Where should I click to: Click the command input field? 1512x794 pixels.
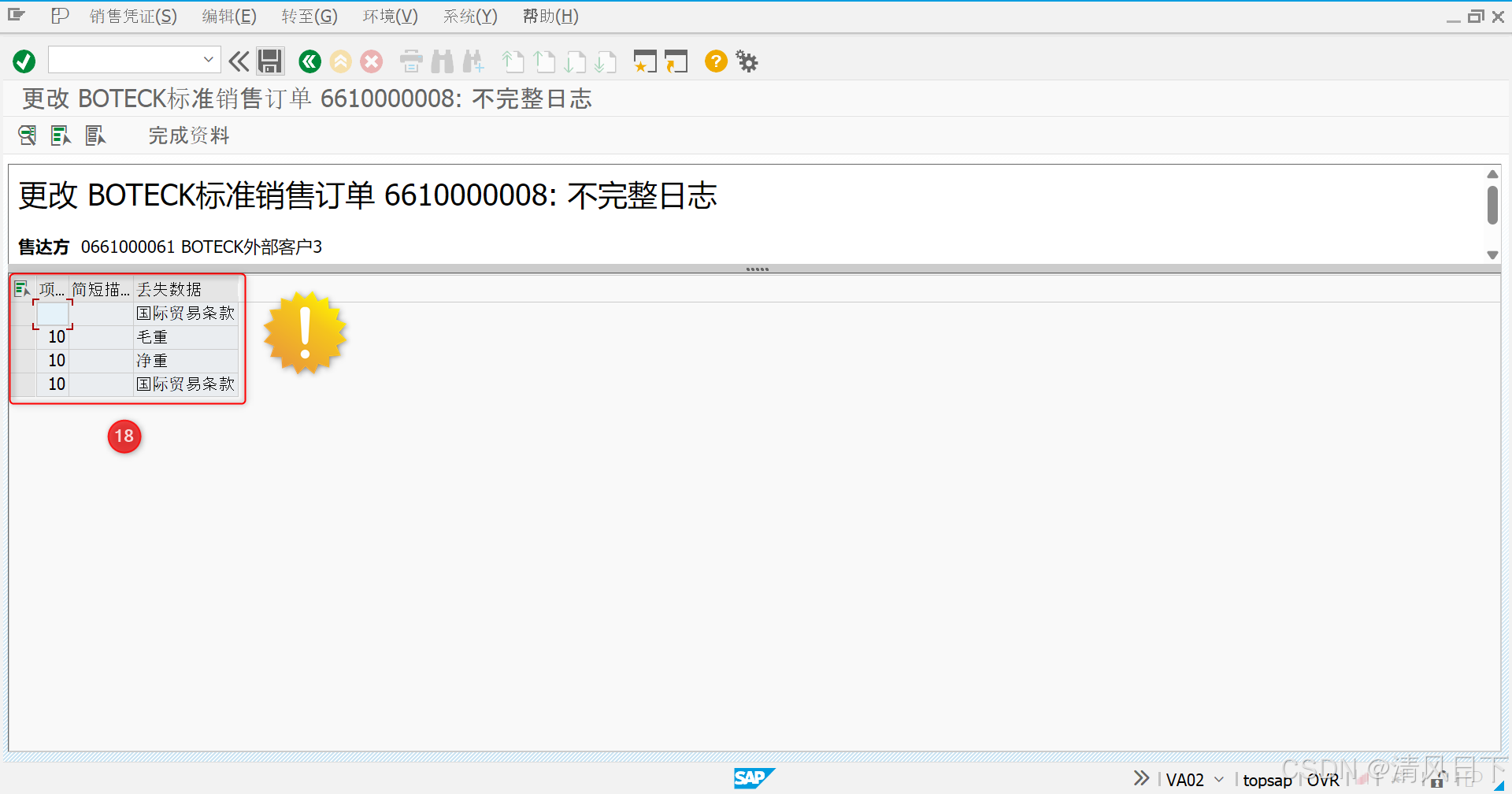point(124,60)
